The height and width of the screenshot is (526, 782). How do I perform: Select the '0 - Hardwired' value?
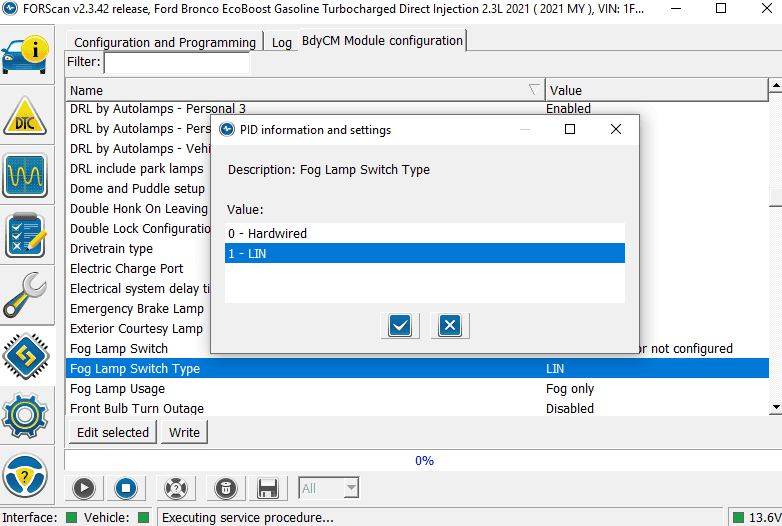click(424, 233)
